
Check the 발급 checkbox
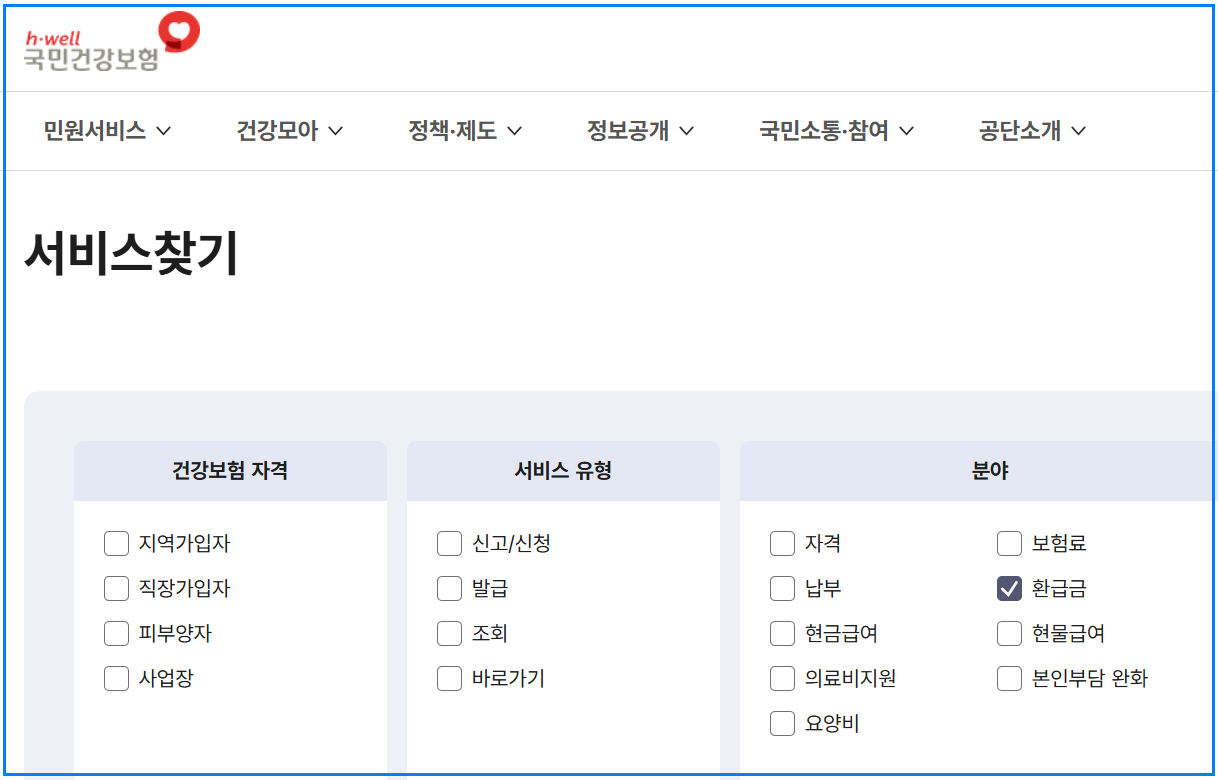(x=449, y=588)
